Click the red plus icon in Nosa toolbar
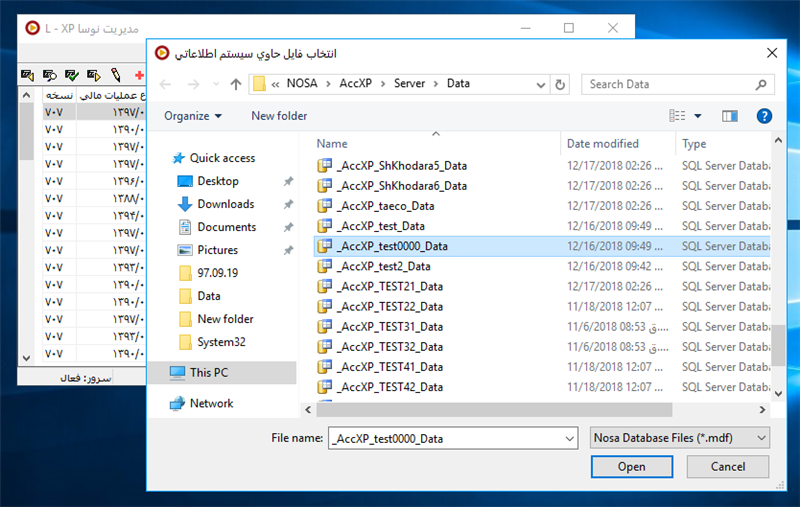800x507 pixels. pos(139,75)
